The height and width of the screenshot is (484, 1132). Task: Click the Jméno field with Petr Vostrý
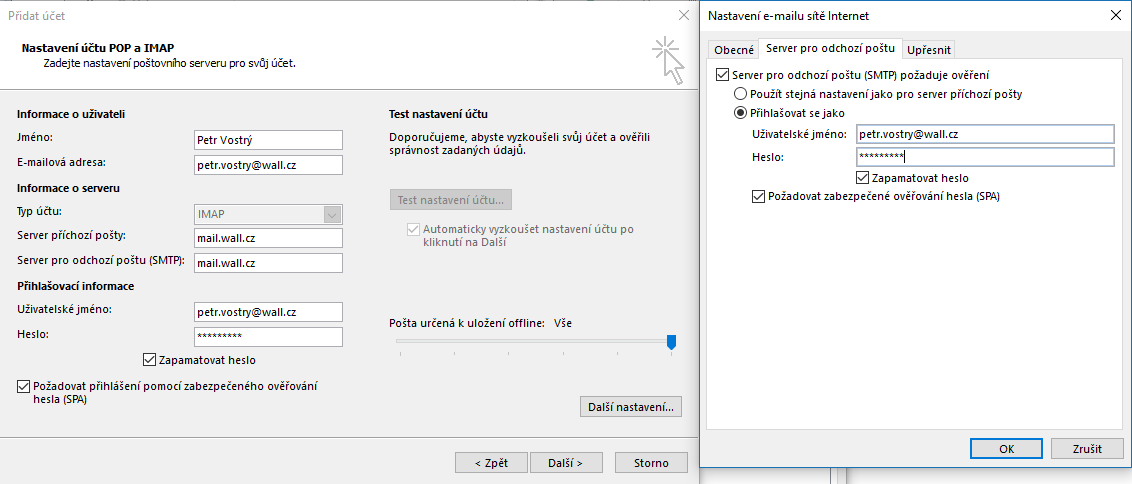[x=269, y=140]
